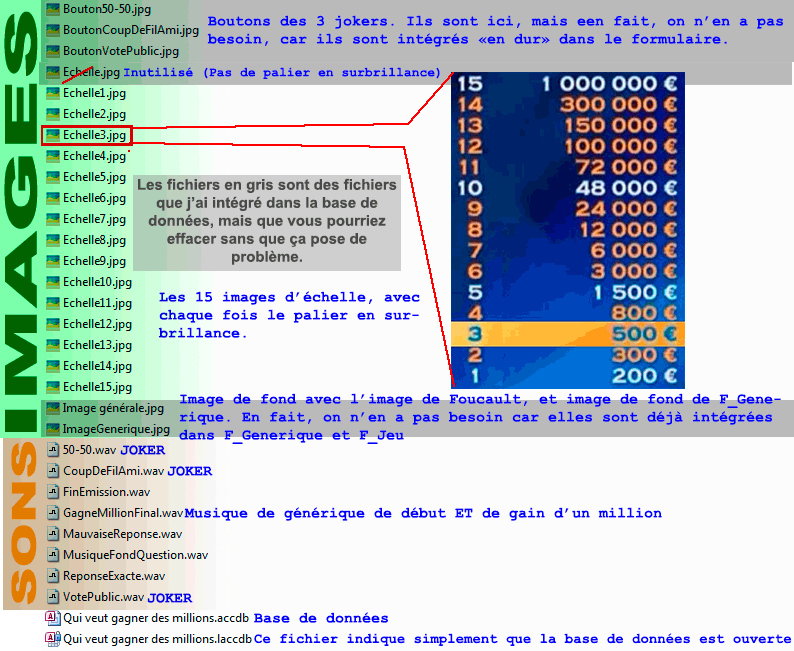Click the Access icon of the .accdb file
Screen dimensions: 794x651
tap(53, 618)
